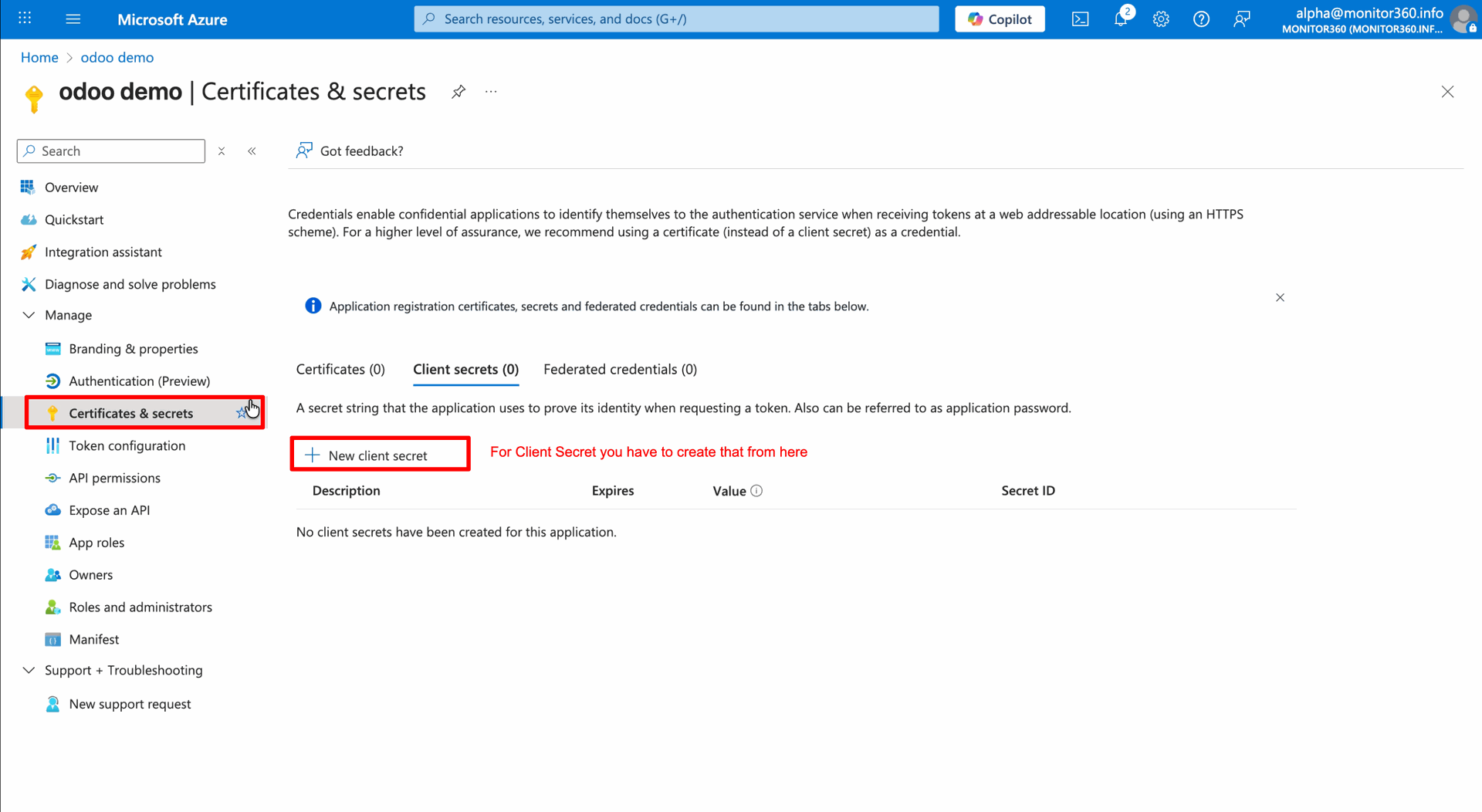Collapse the sidebar menu with double chevron
Image resolution: width=1482 pixels, height=812 pixels.
252,151
